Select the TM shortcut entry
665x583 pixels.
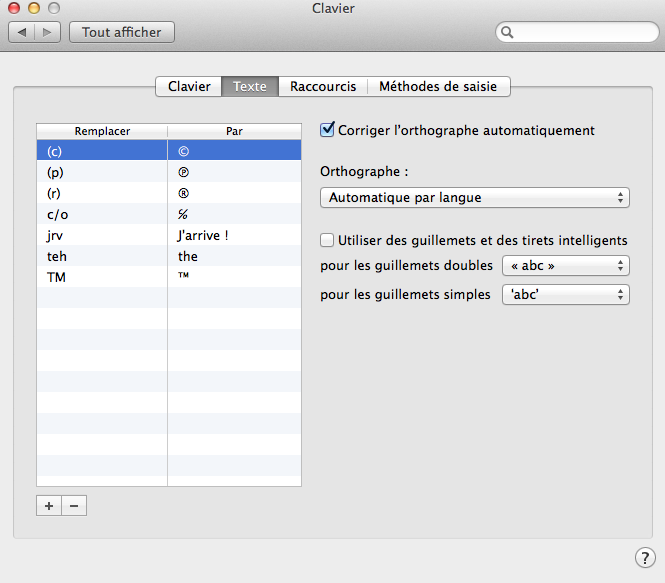tap(102, 277)
